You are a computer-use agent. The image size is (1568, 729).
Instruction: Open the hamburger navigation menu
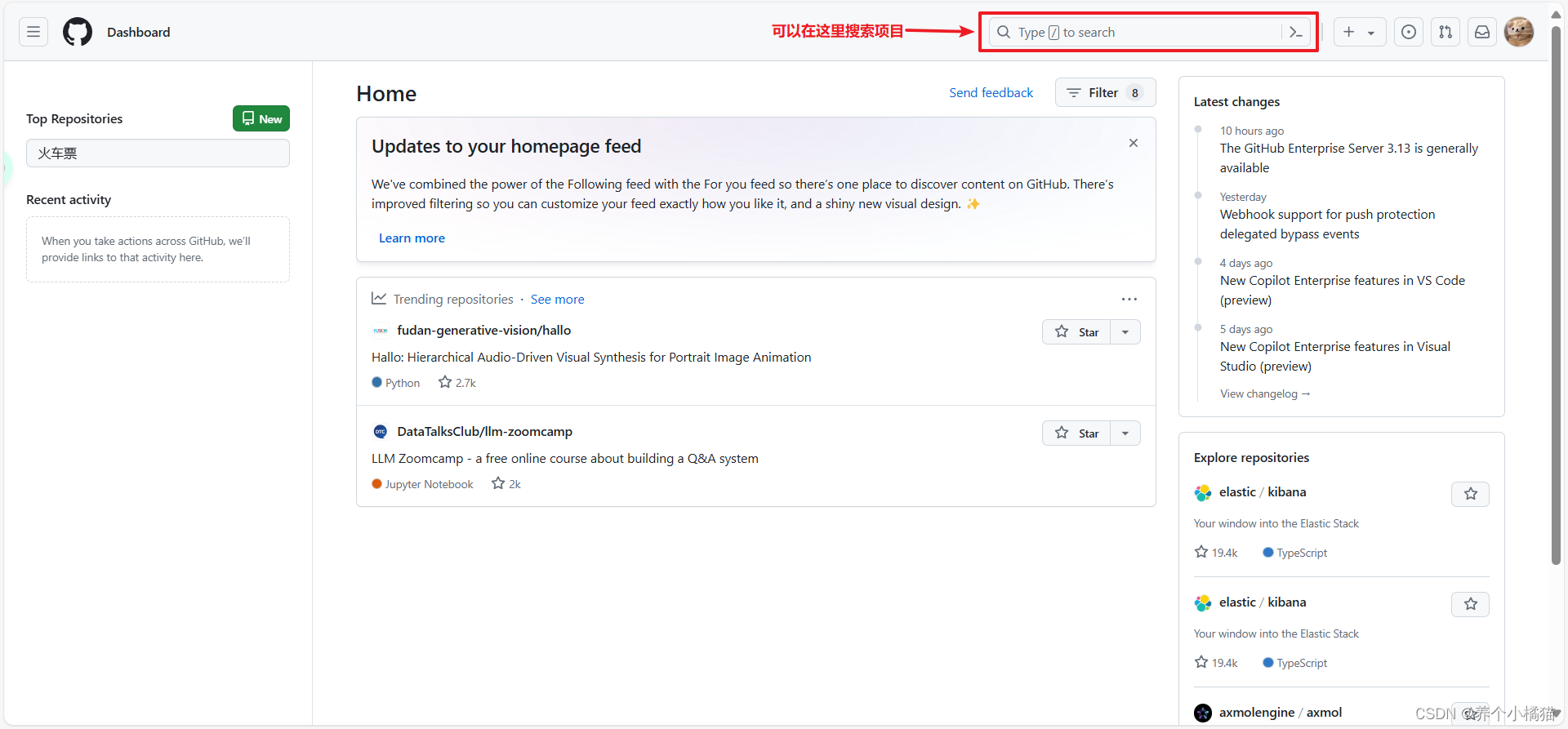coord(33,32)
